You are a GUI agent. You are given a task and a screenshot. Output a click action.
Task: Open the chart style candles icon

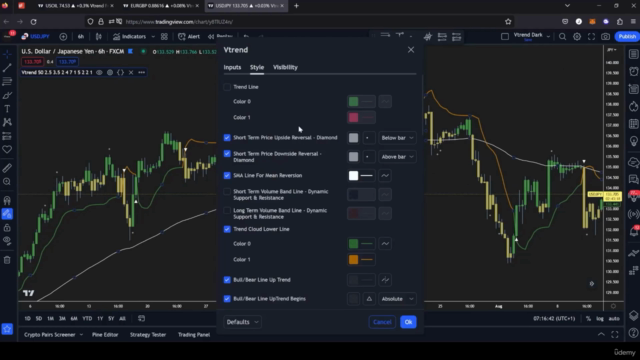click(98, 37)
